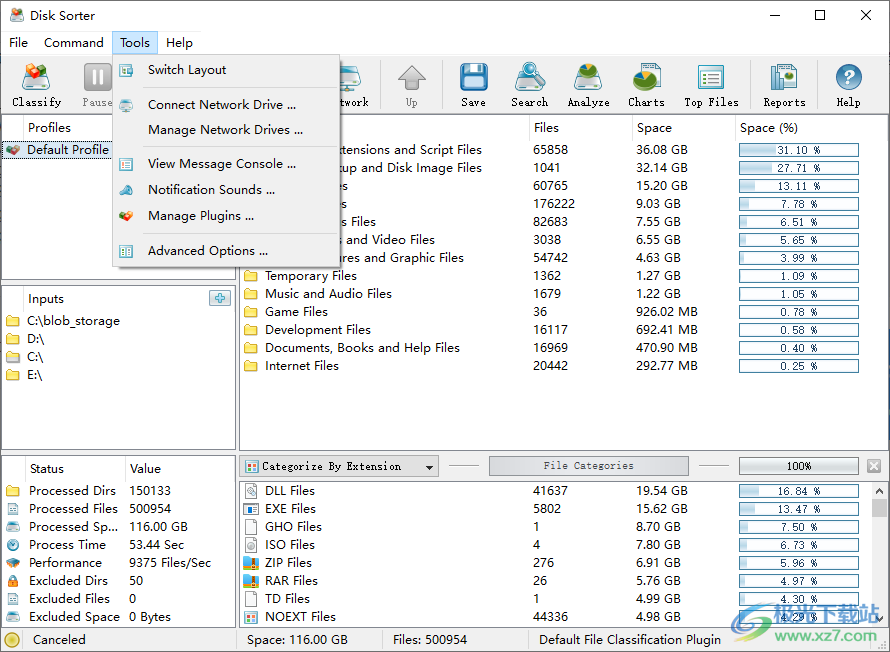Click the Canceled status indicator icon

pyautogui.click(x=12, y=640)
